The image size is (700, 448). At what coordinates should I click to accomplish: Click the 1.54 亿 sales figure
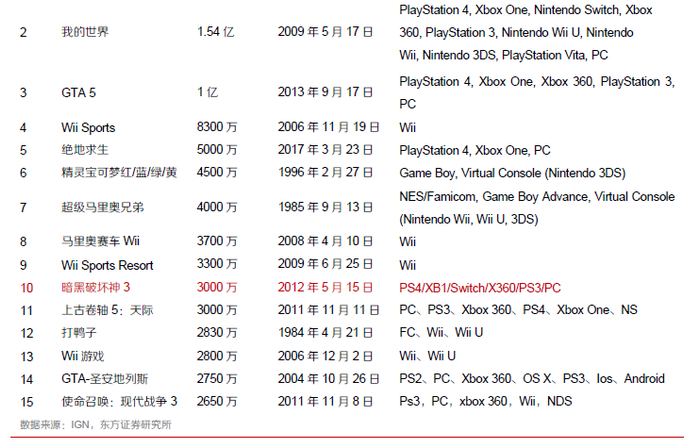[216, 32]
